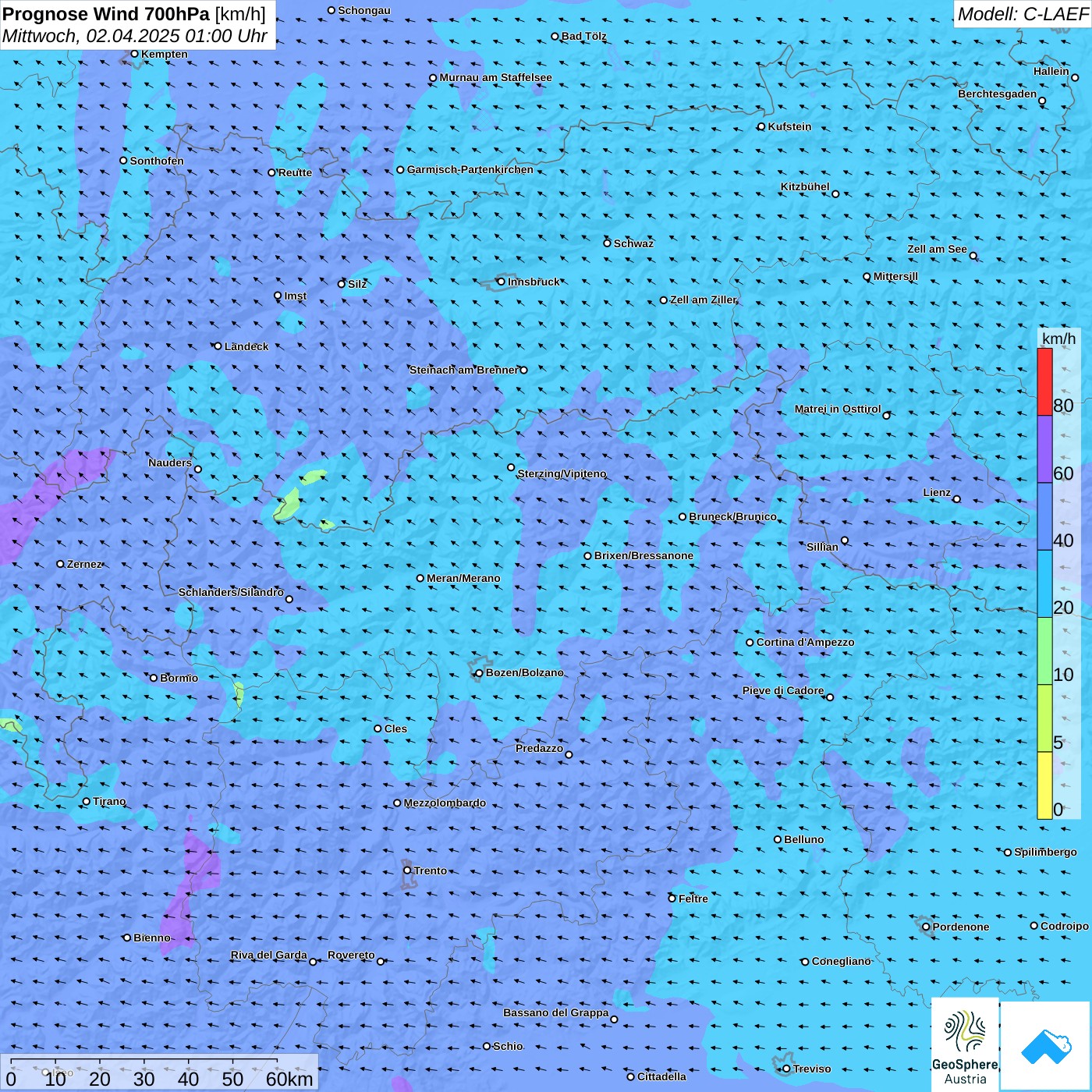The width and height of the screenshot is (1092, 1092).
Task: Click the Bassano del Grappa label
Action: coord(556,1012)
